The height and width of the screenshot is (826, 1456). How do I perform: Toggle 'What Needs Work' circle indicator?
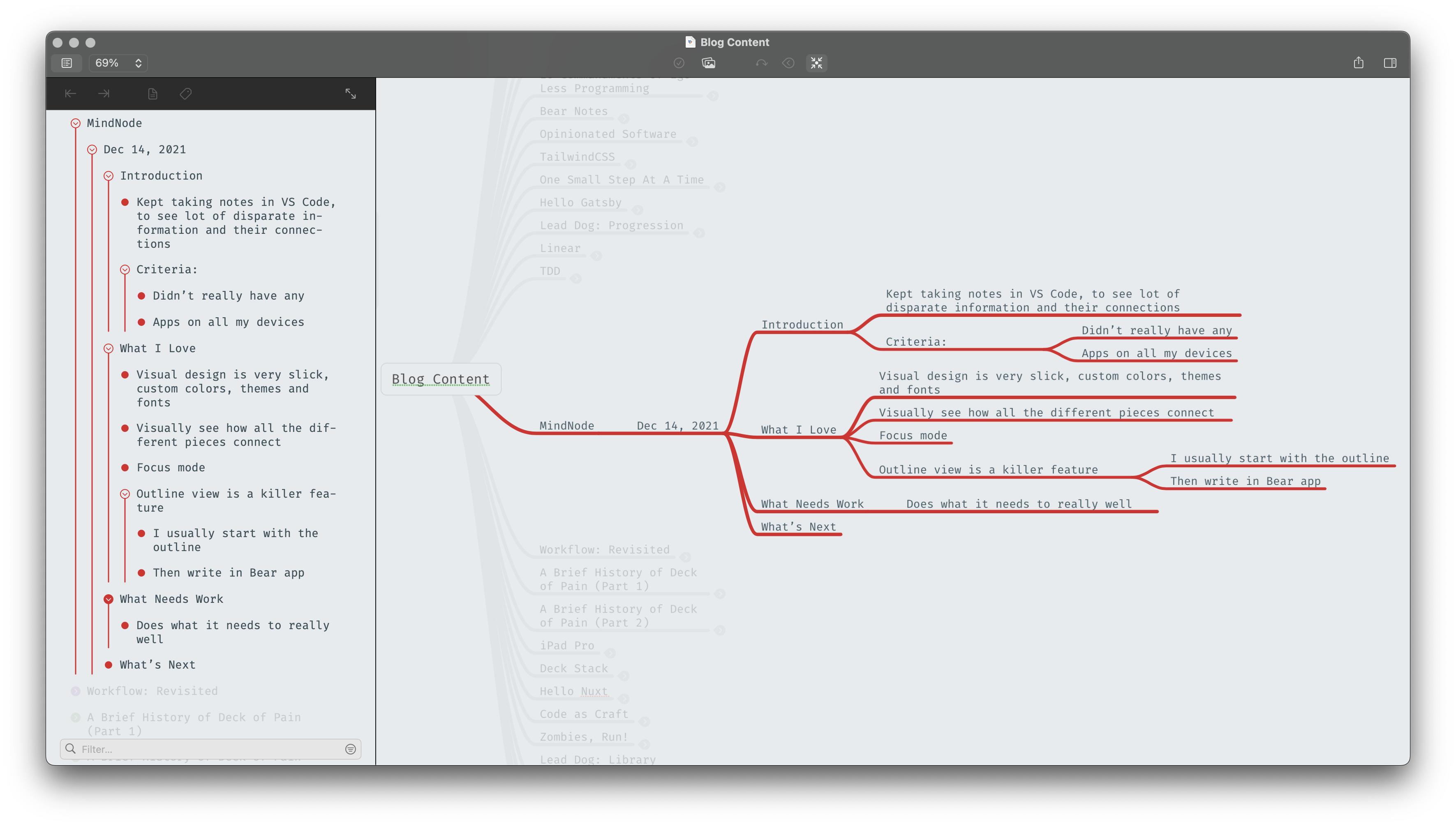[x=109, y=598]
